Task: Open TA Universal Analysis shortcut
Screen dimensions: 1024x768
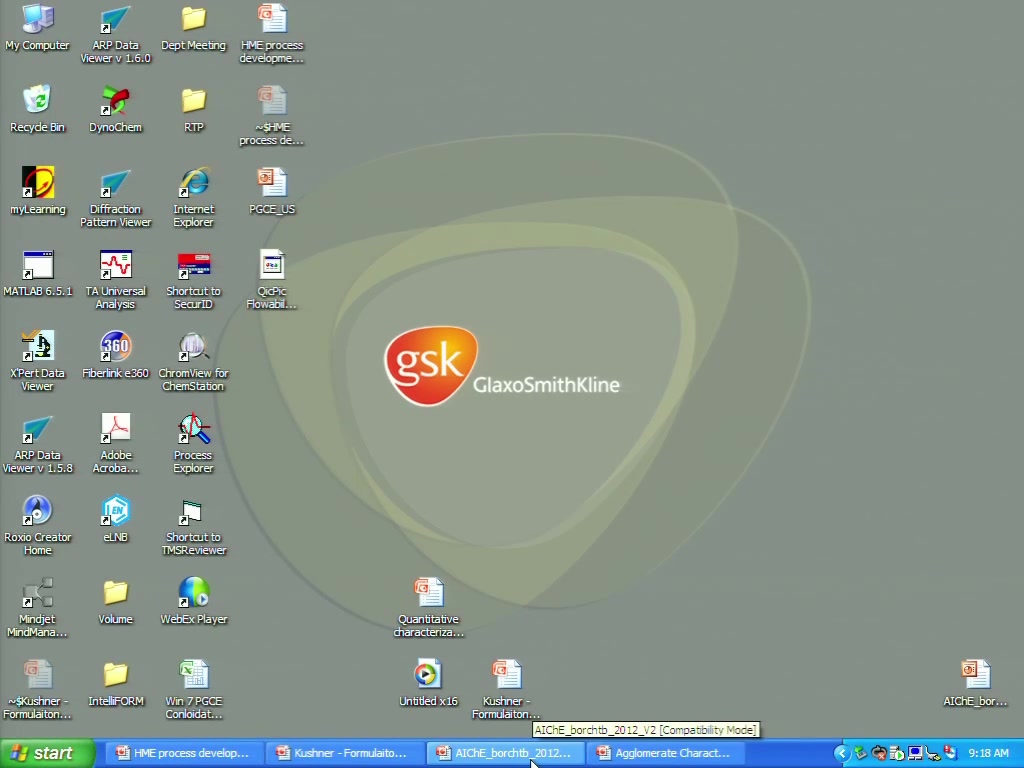Action: coord(116,280)
